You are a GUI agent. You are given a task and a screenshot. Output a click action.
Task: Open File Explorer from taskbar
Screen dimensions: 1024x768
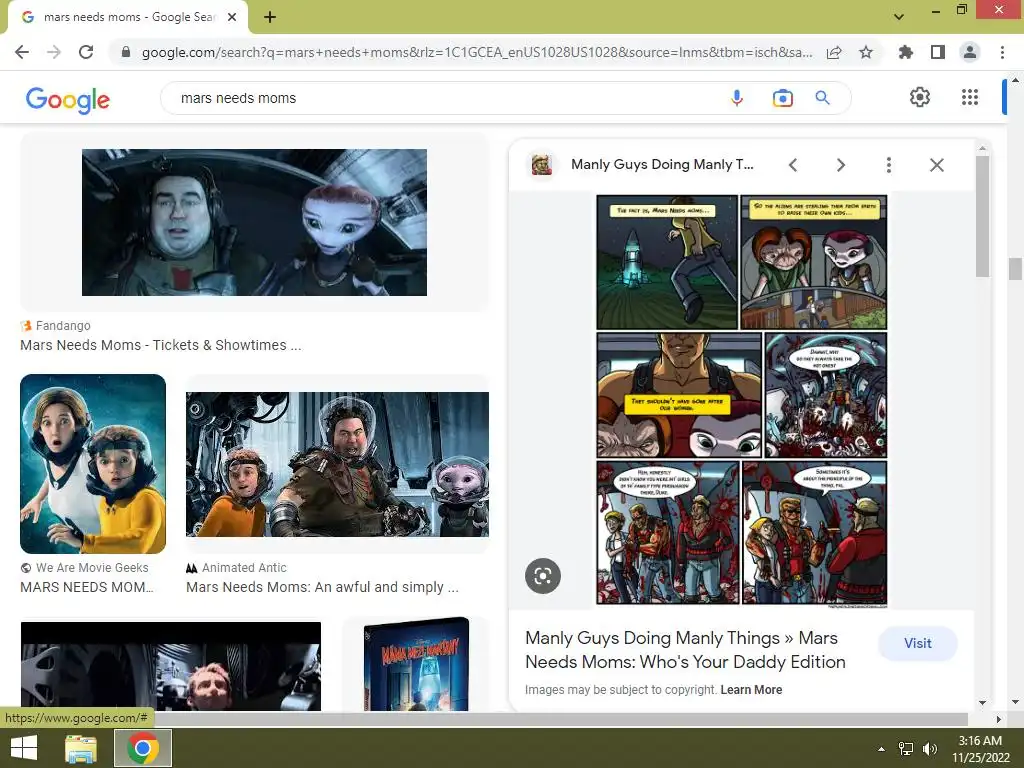click(x=81, y=748)
